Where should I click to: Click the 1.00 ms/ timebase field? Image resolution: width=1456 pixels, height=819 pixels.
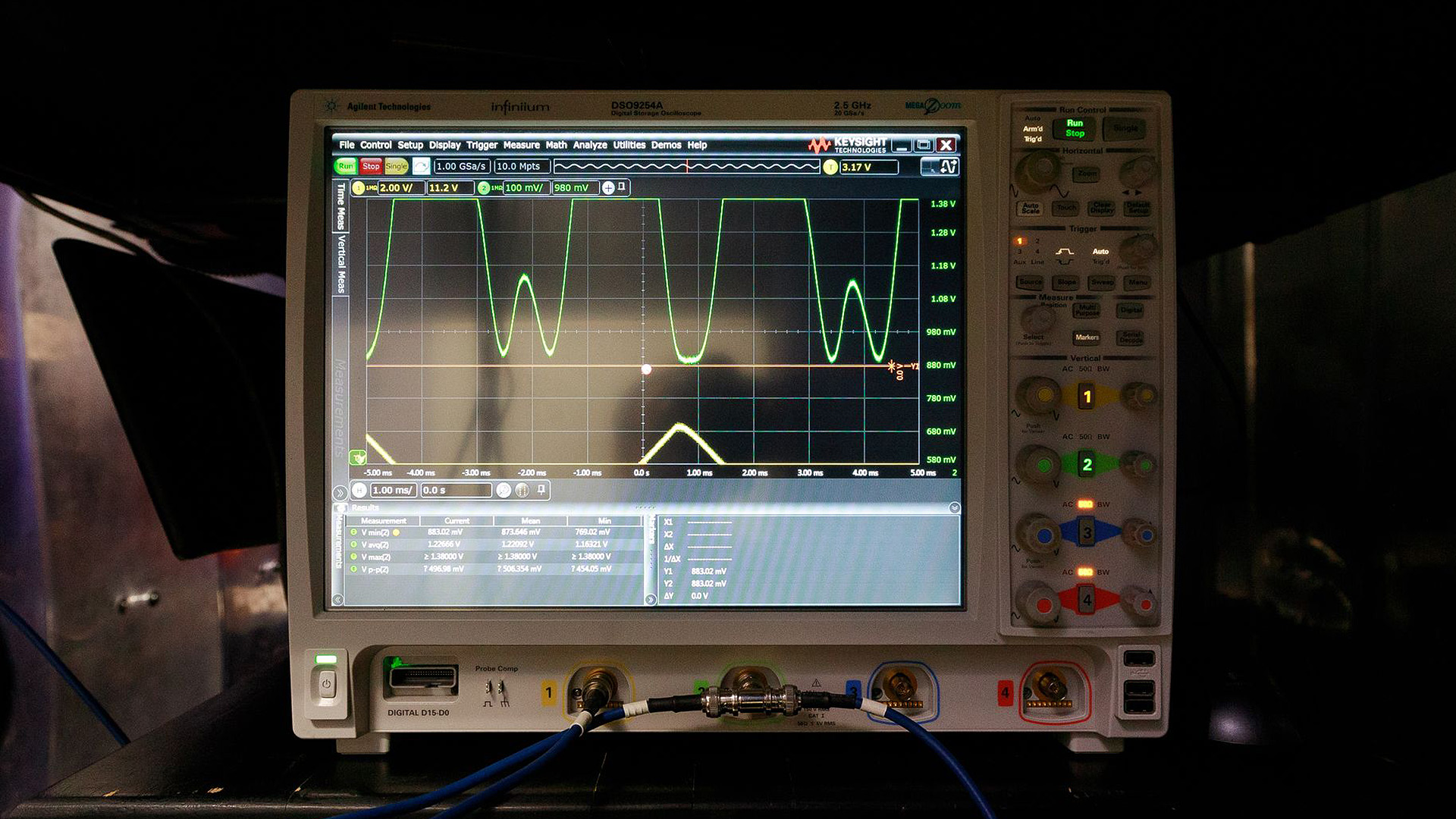click(392, 491)
